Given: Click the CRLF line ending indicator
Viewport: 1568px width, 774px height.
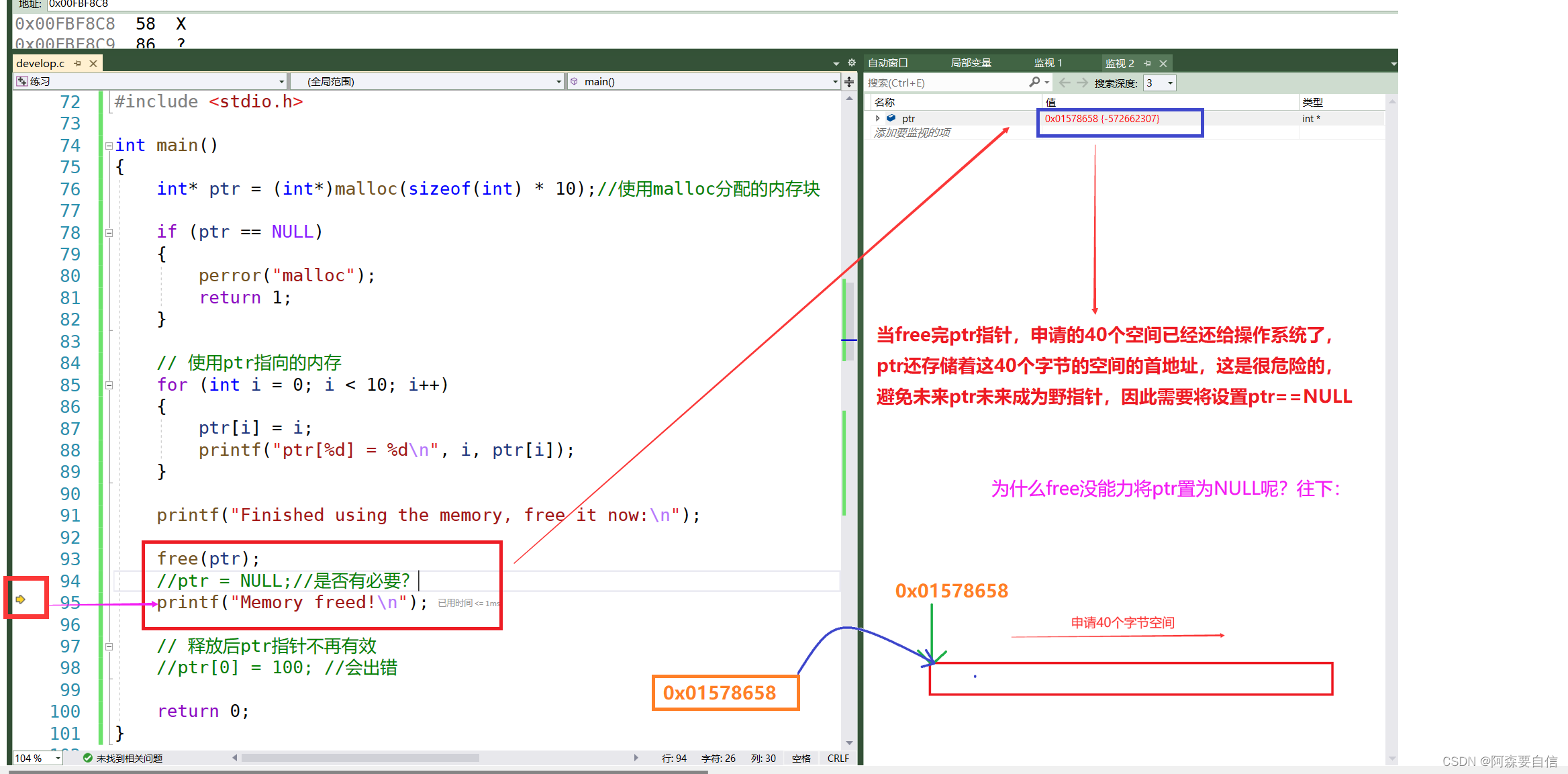Looking at the screenshot, I should (838, 759).
